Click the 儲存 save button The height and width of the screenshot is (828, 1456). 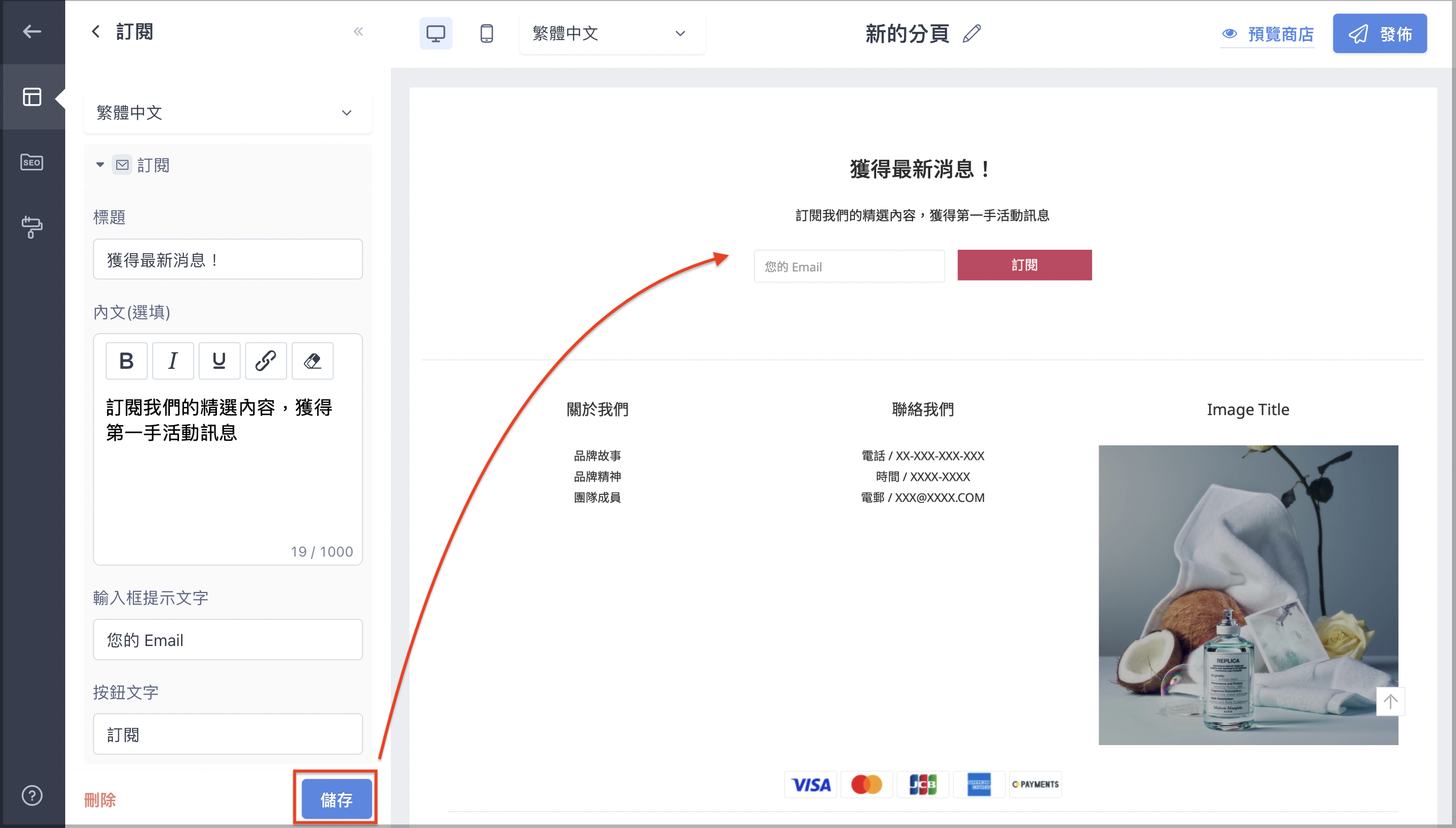point(336,799)
